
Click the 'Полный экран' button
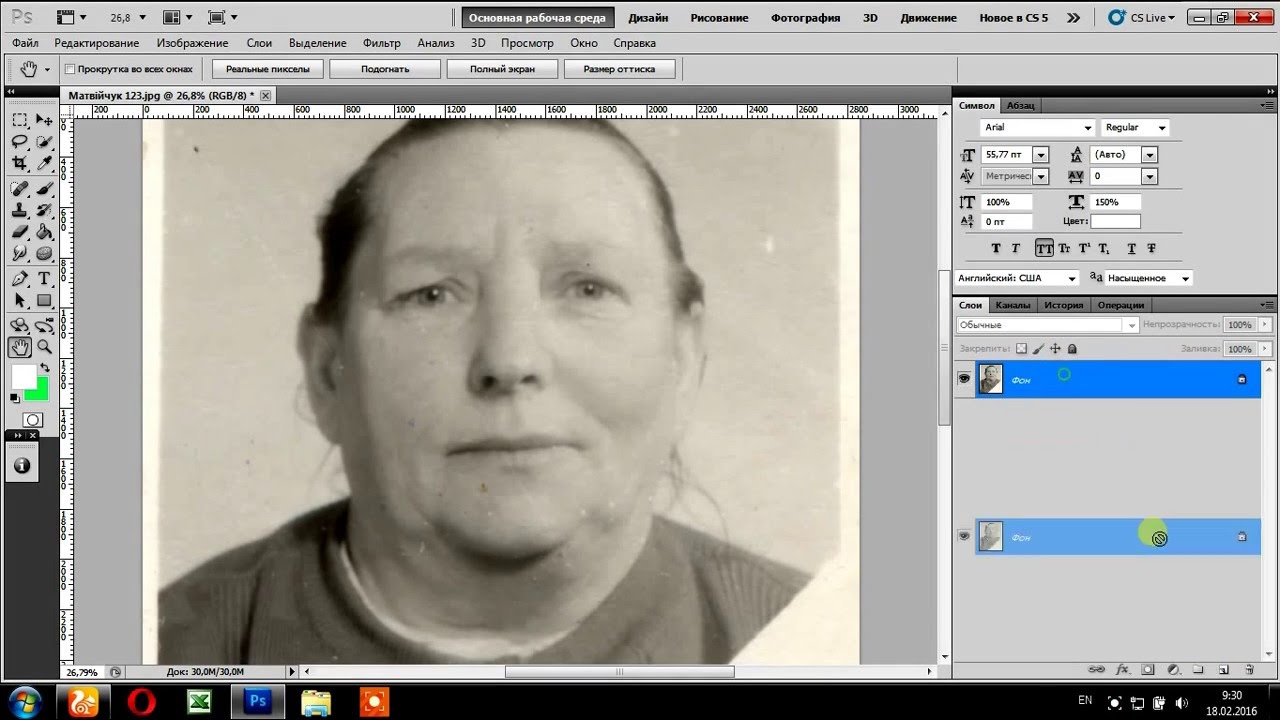click(502, 69)
